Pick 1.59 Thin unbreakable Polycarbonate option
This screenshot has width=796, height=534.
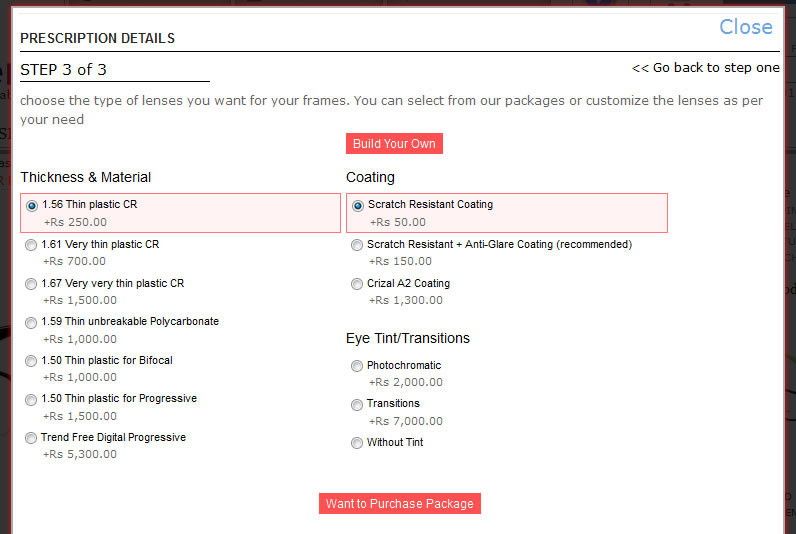pos(32,322)
